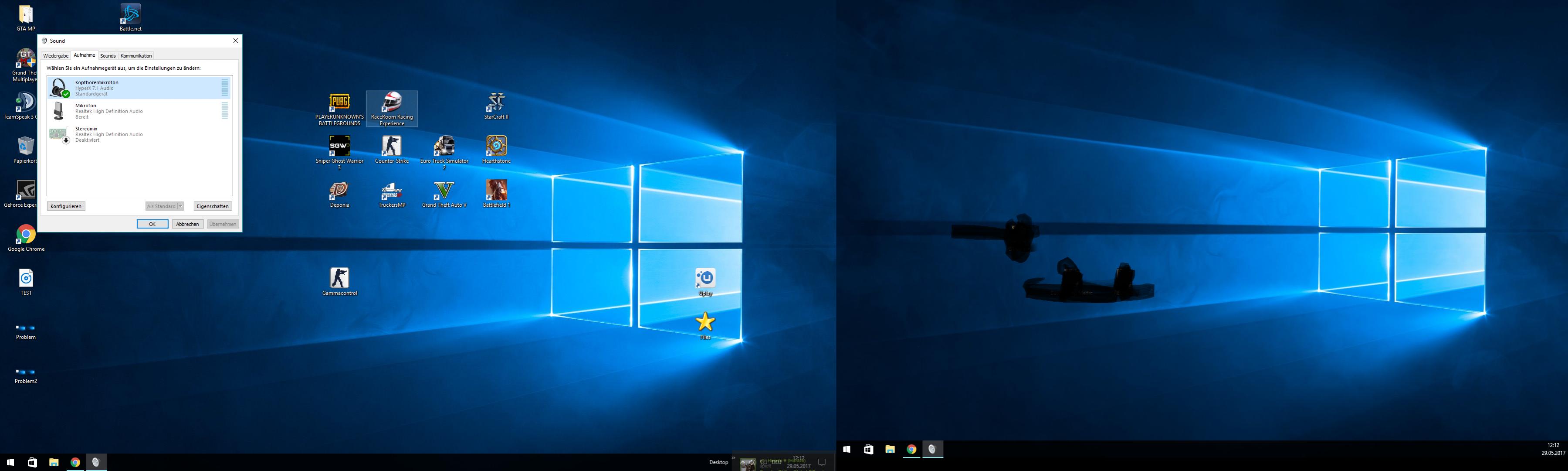Viewport: 1568px width, 471px height.
Task: Open PLAYERUNKNOWN'S BATTLEGROUNDS desktop shortcut
Action: click(x=339, y=103)
